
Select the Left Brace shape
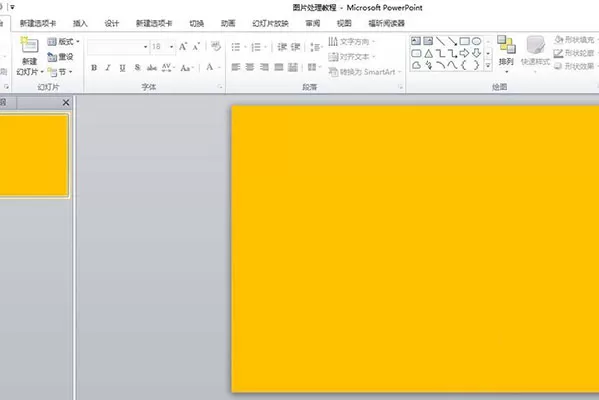point(465,65)
